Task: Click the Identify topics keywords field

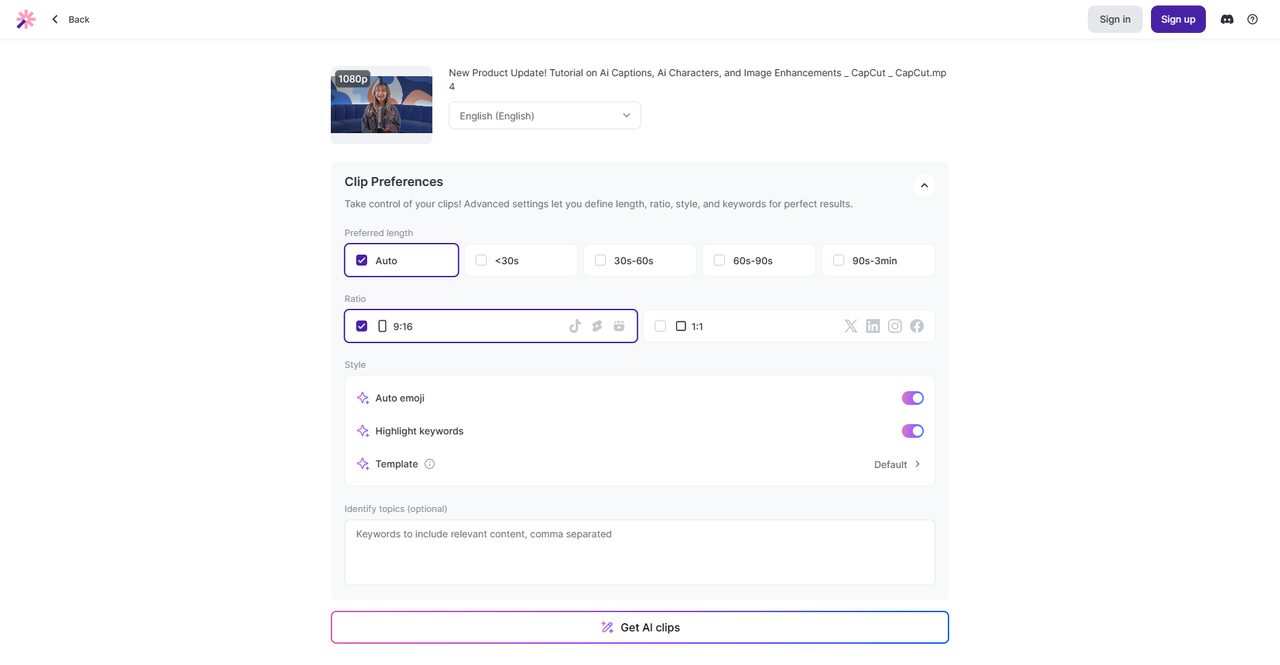Action: tap(640, 552)
